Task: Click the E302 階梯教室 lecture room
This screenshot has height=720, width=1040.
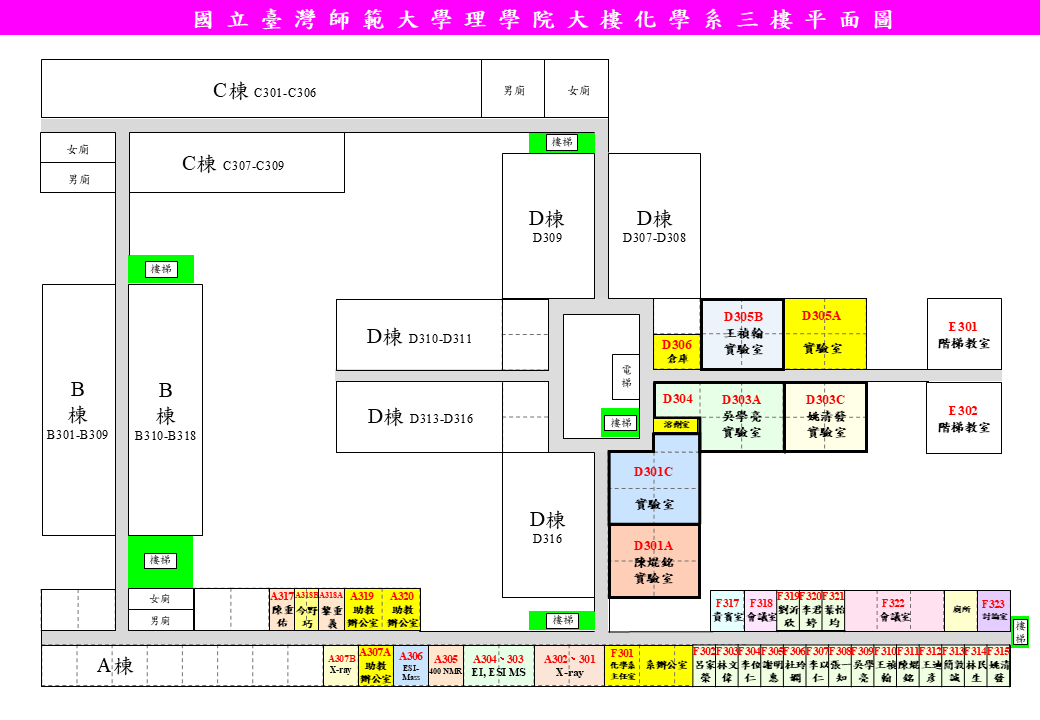Action: [x=964, y=418]
